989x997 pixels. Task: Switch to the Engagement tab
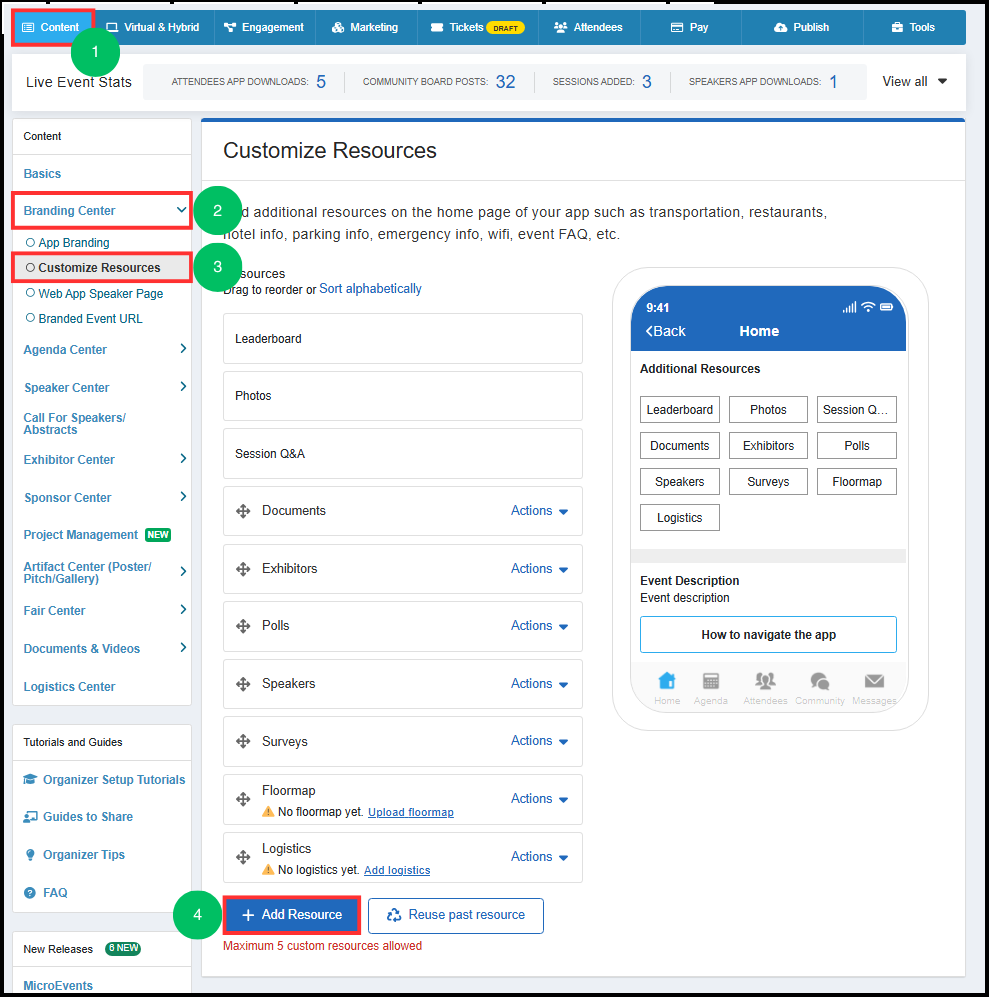click(265, 27)
